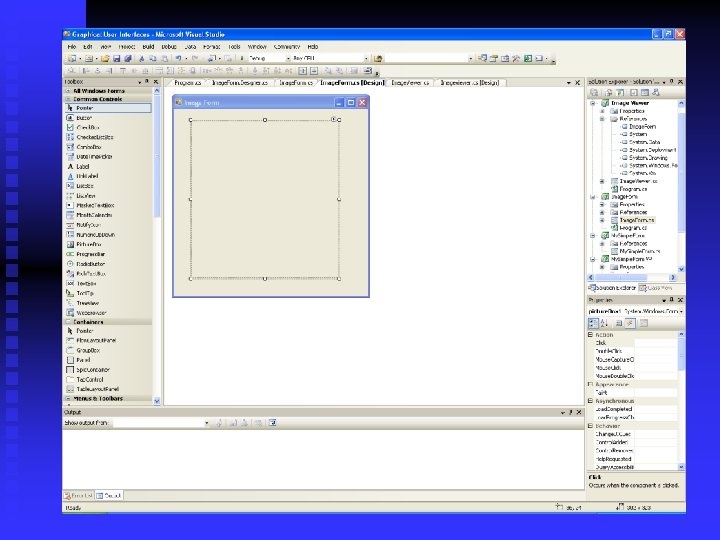The width and height of the screenshot is (720, 540).
Task: Click the Open File folder toolbar icon
Action: (x=105, y=59)
